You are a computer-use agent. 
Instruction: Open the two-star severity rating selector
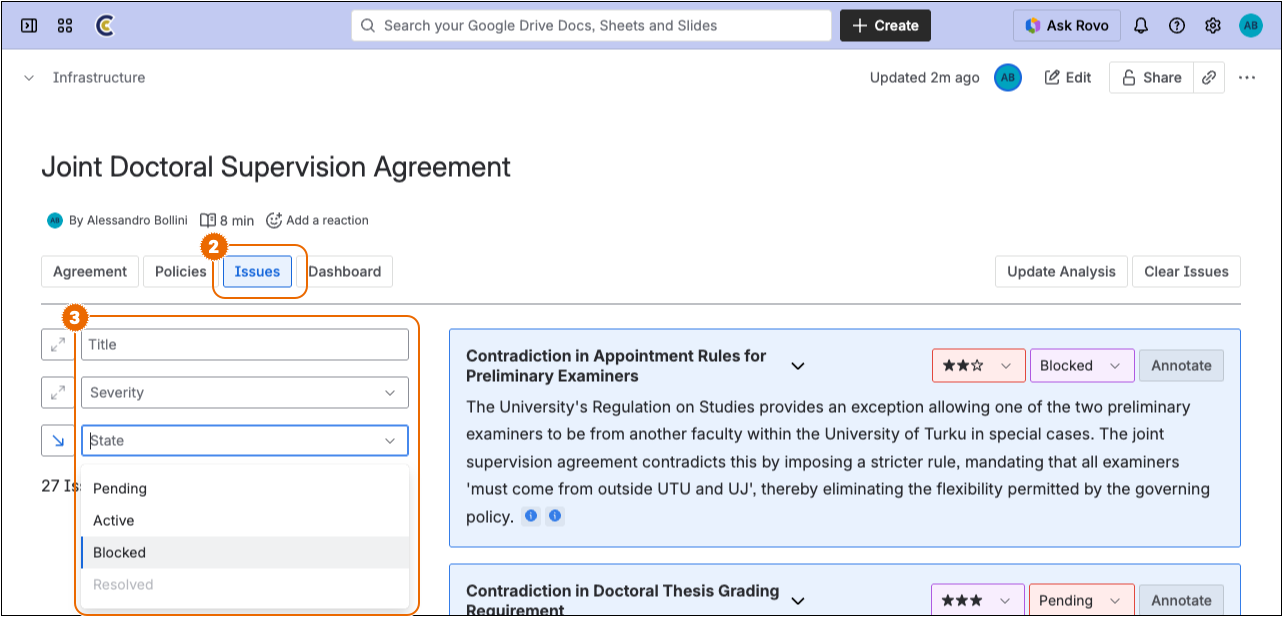click(x=977, y=366)
